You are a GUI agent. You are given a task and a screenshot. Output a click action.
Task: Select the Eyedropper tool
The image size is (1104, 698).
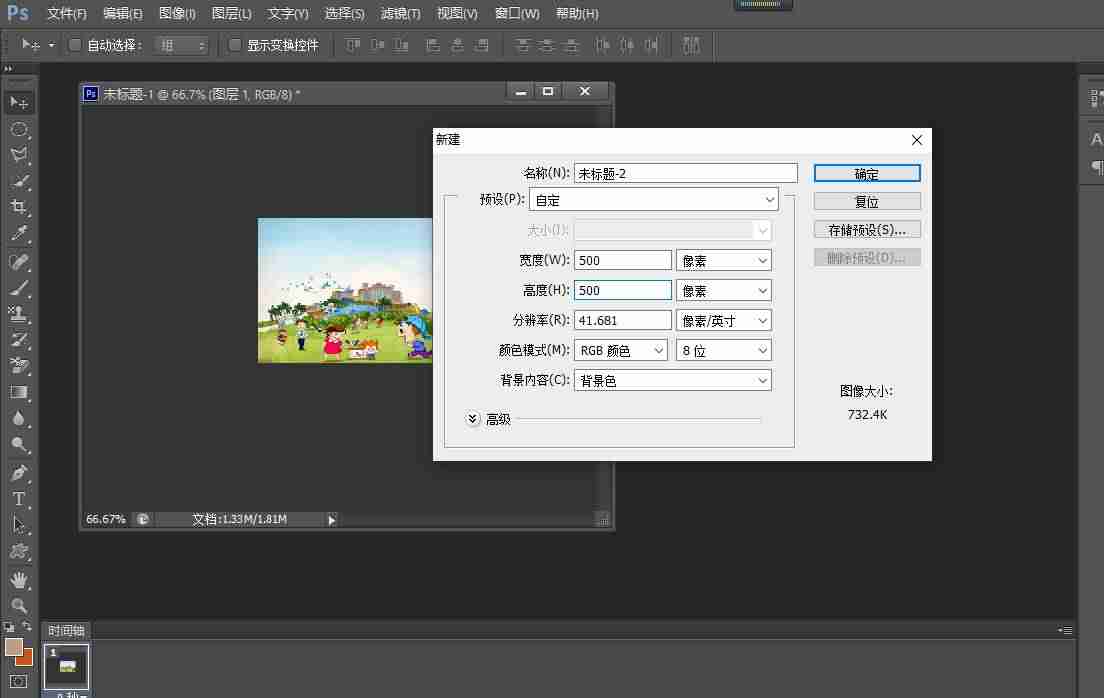(x=19, y=233)
